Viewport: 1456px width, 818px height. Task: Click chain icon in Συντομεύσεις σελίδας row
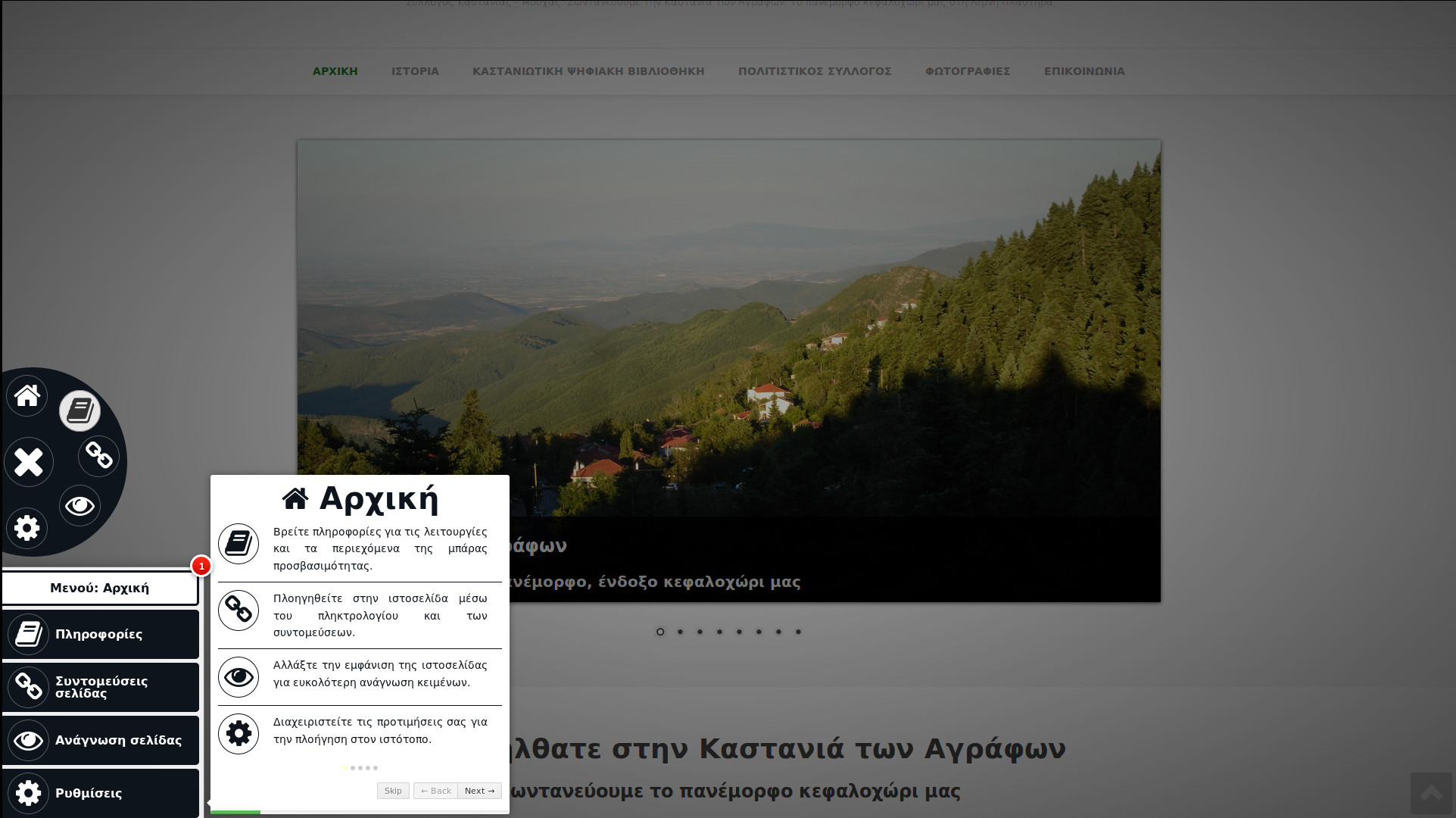(x=29, y=687)
